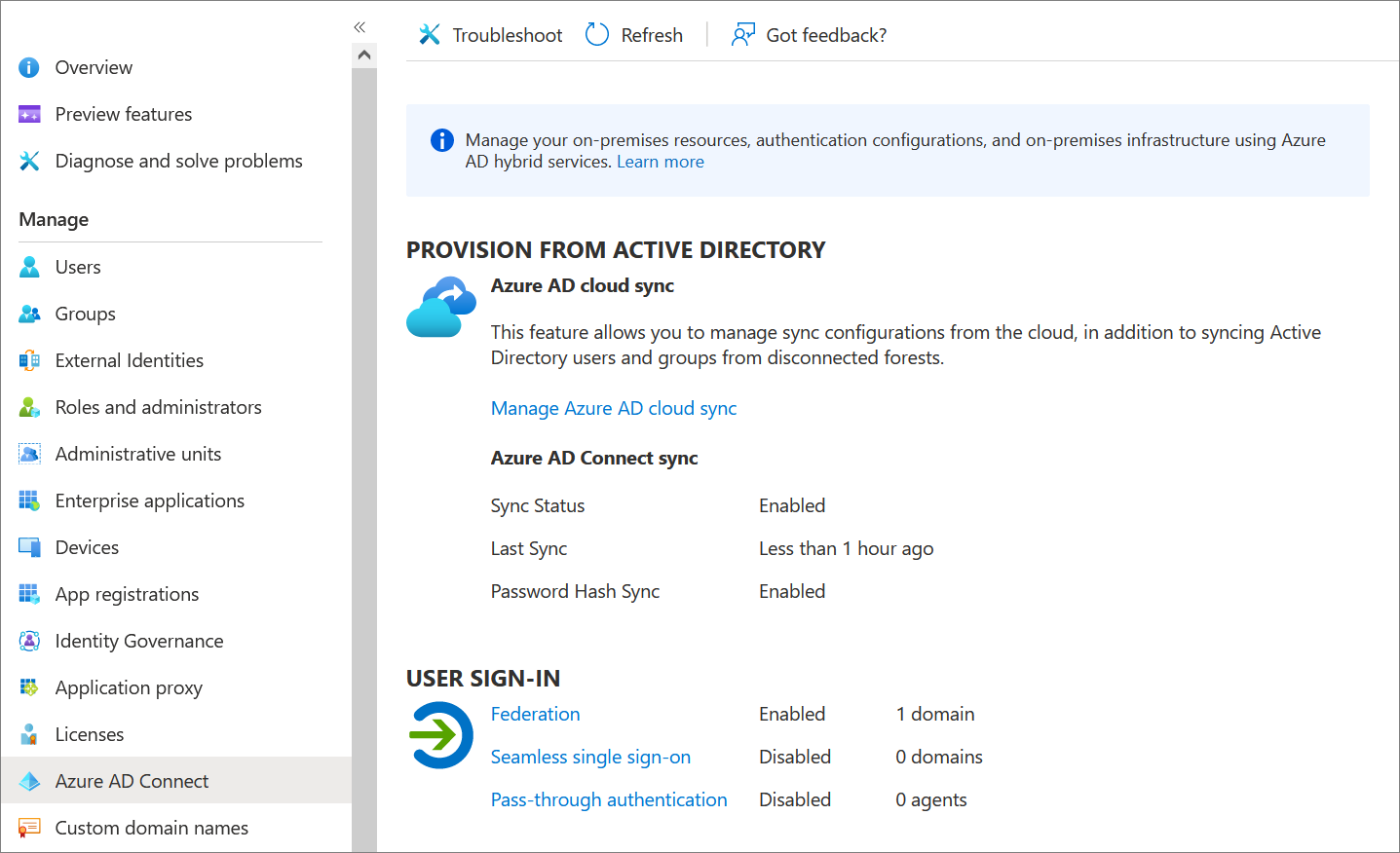The height and width of the screenshot is (853, 1400).
Task: Select Custom domain names in the sidebar
Action: [152, 827]
